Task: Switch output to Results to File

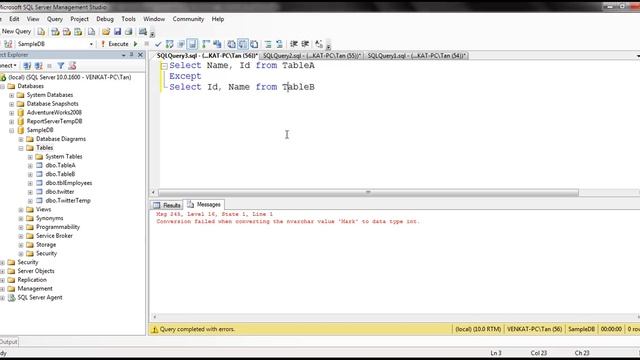Action: (254, 44)
